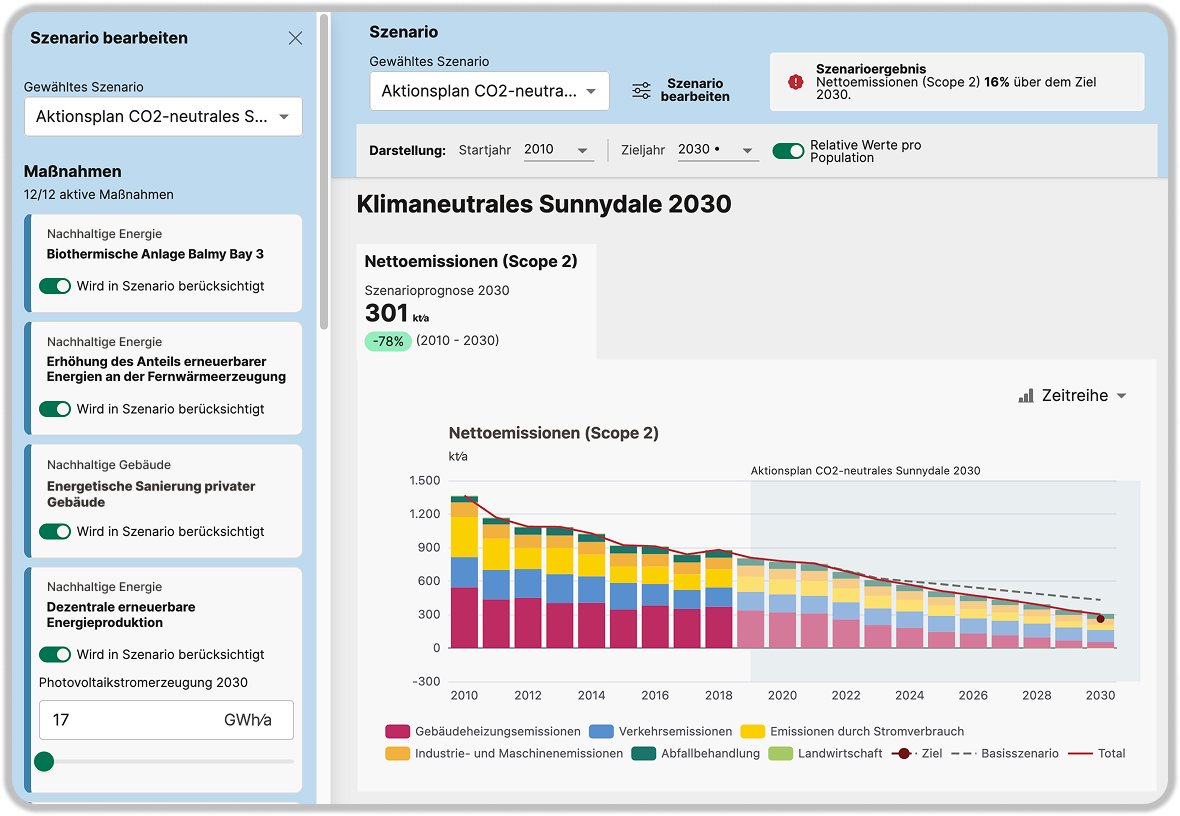Viewport: 1180px width, 816px height.
Task: Open Dezentrale erneuerbare Energieproduktion card title
Action: [120, 614]
